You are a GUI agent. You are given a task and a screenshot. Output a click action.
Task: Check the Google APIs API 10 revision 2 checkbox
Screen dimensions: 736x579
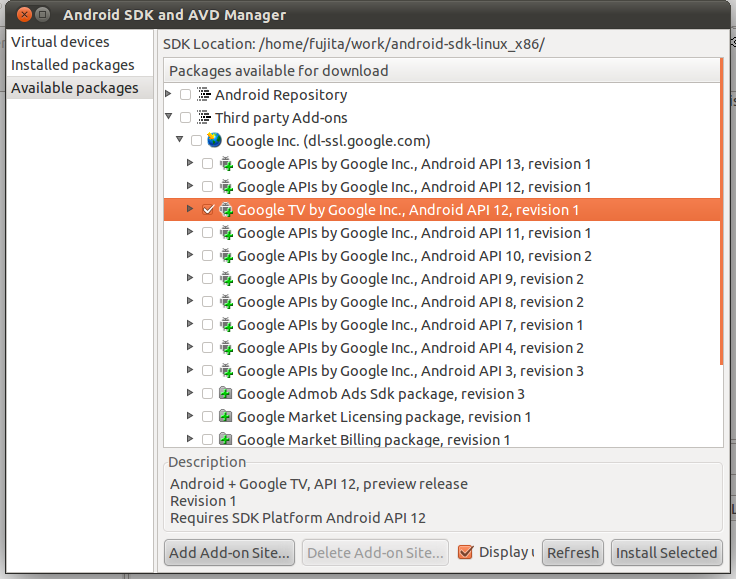point(207,255)
